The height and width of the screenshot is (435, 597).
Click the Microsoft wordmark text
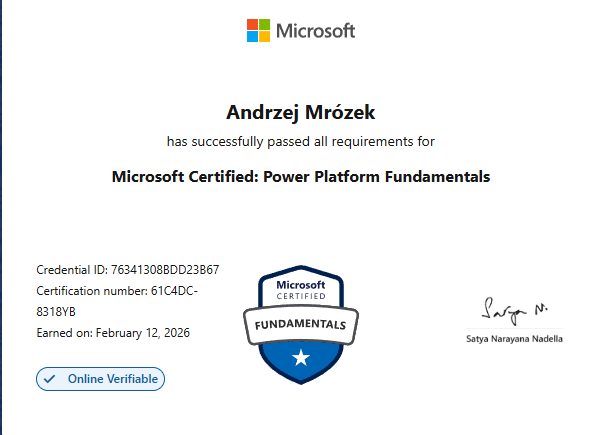(x=316, y=31)
